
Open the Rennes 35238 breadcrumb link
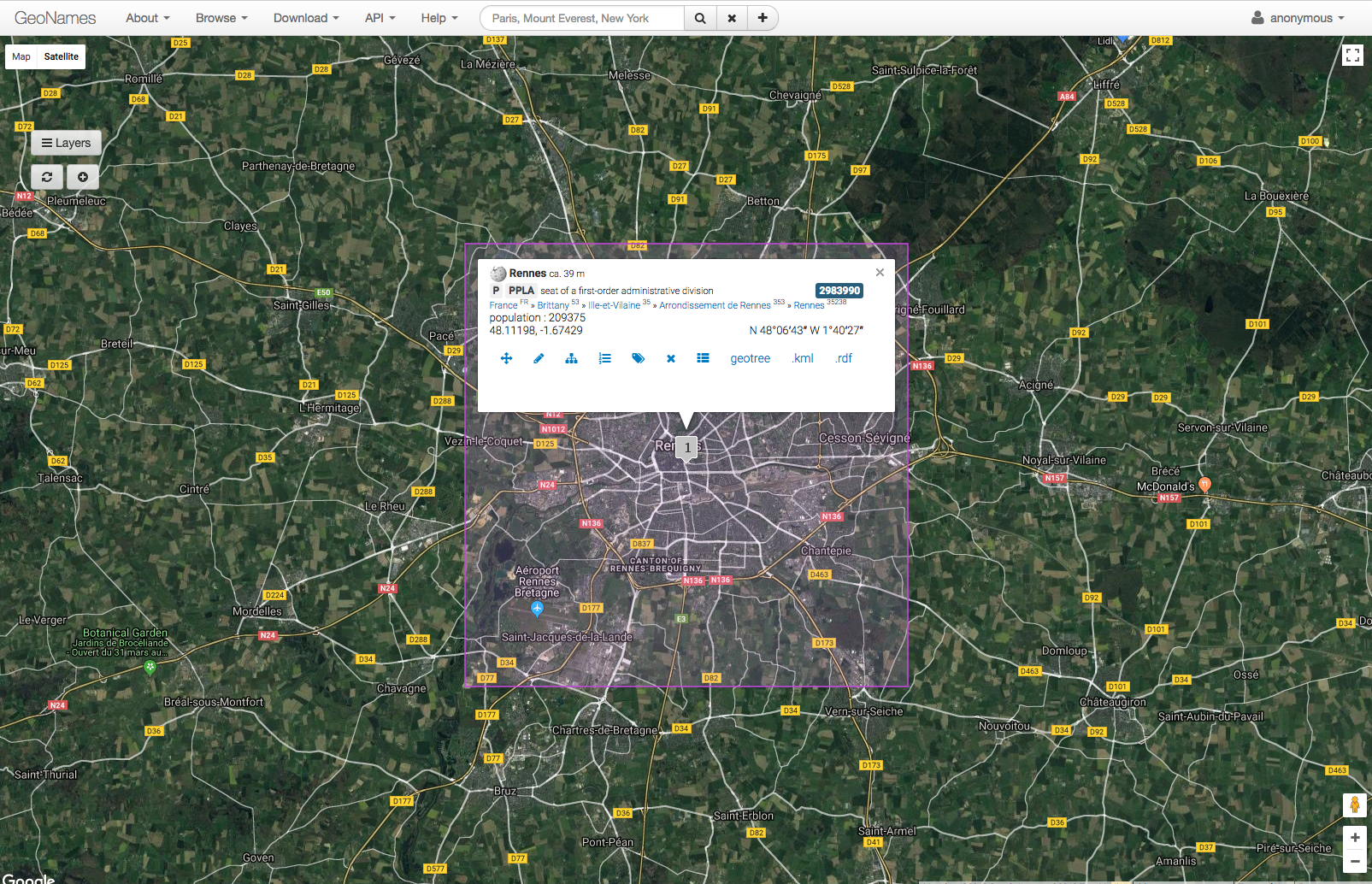point(809,305)
